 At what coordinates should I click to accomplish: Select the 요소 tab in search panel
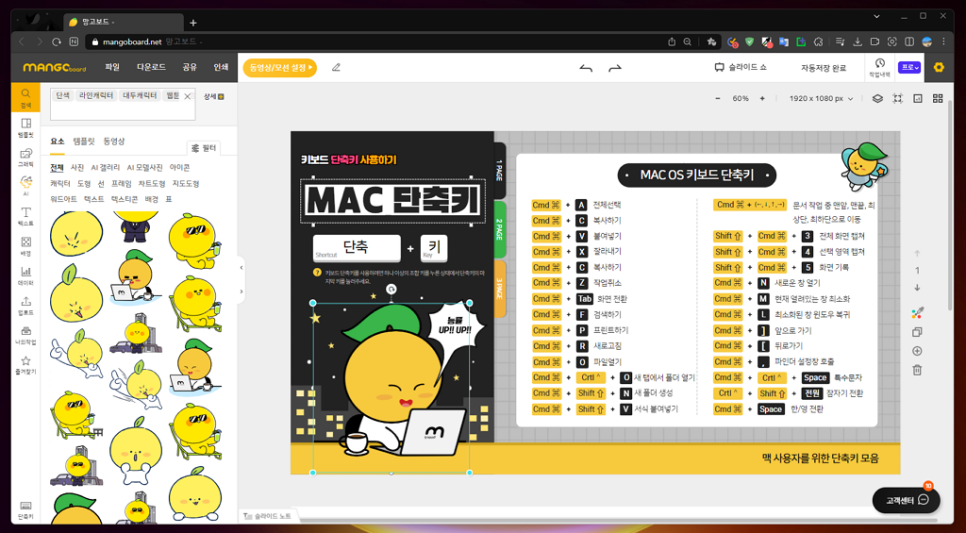point(57,142)
